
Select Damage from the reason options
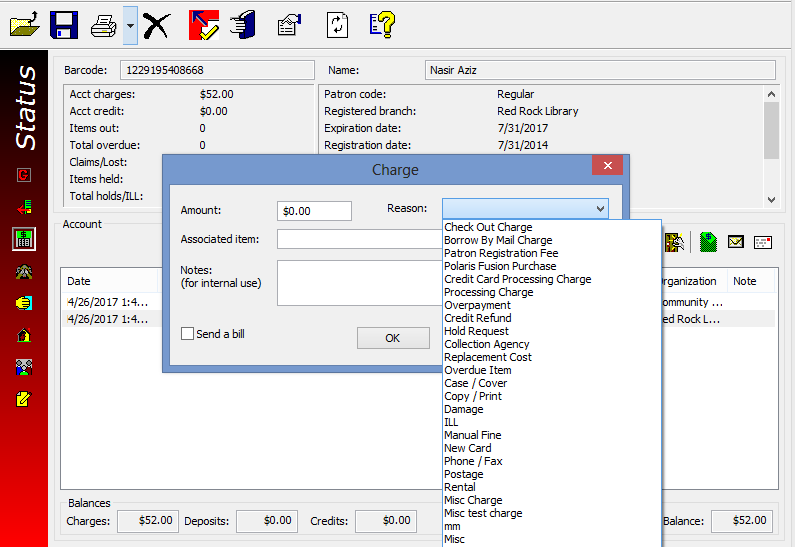click(x=464, y=409)
